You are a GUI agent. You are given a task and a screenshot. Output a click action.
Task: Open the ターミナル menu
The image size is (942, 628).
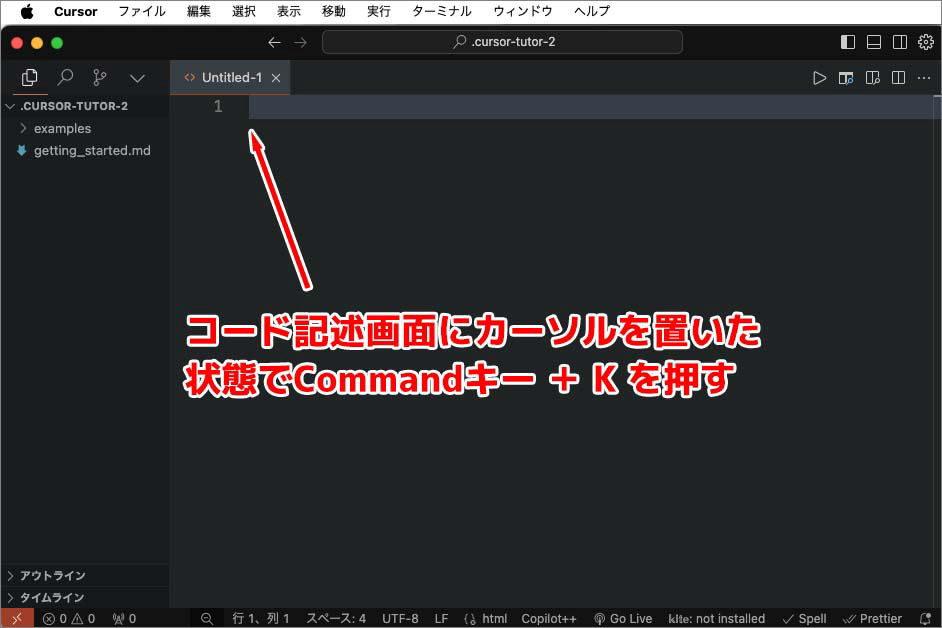click(x=441, y=11)
